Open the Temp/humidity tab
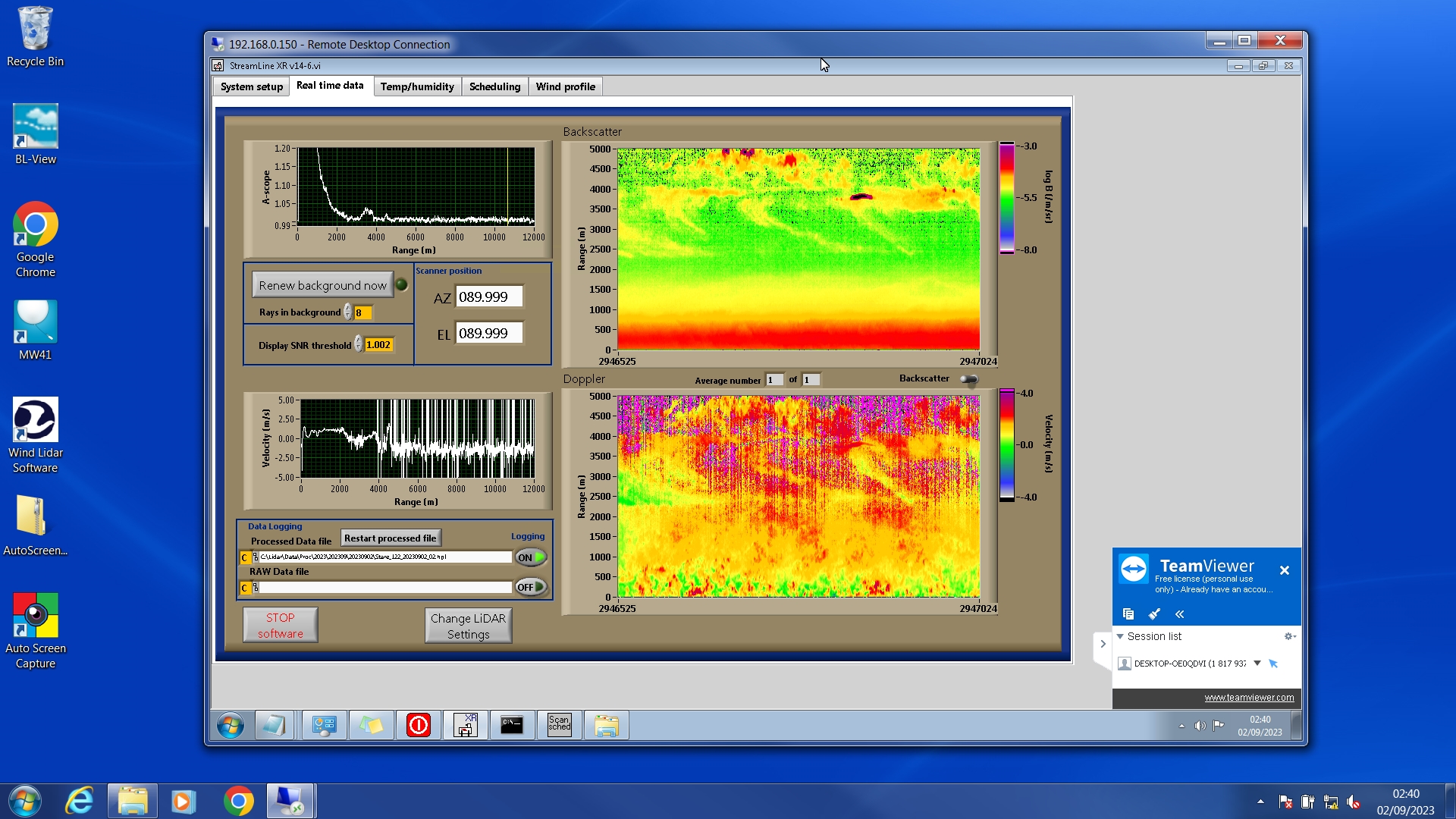 (417, 86)
